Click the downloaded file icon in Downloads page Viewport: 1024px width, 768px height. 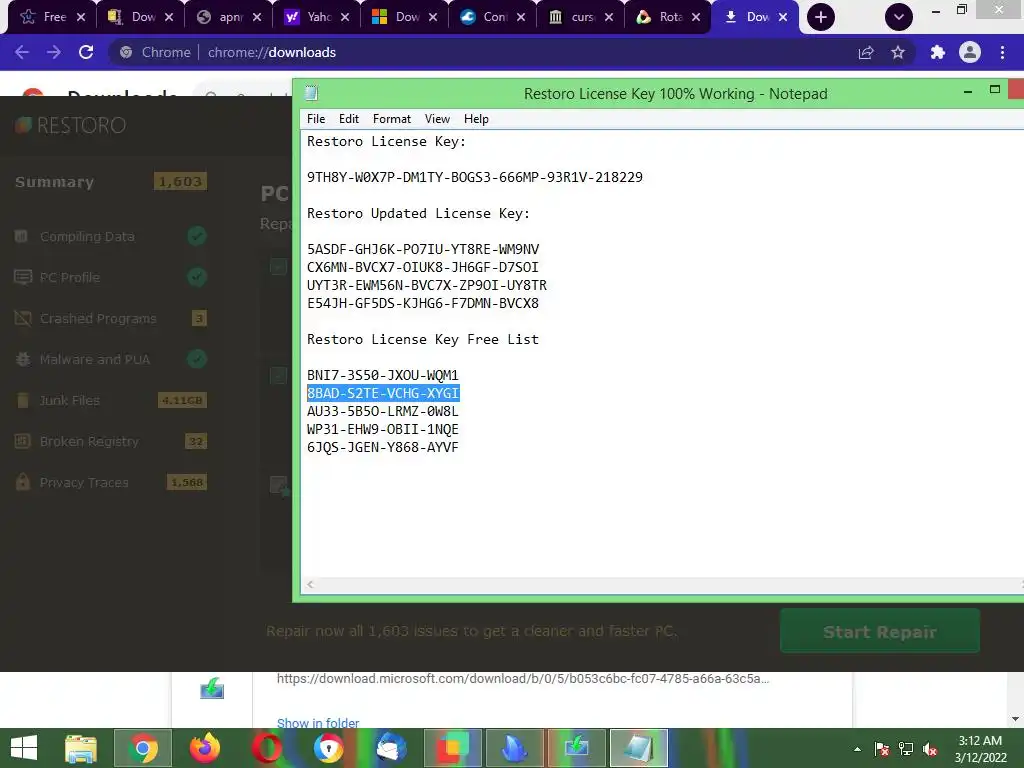coord(212,688)
